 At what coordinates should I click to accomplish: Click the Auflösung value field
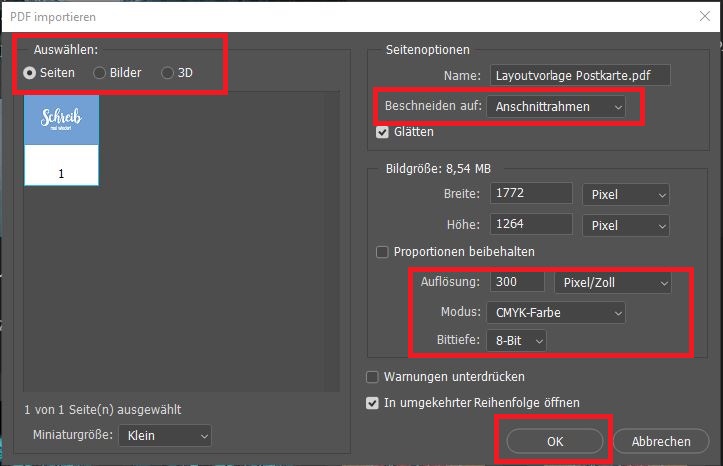[x=516, y=283]
